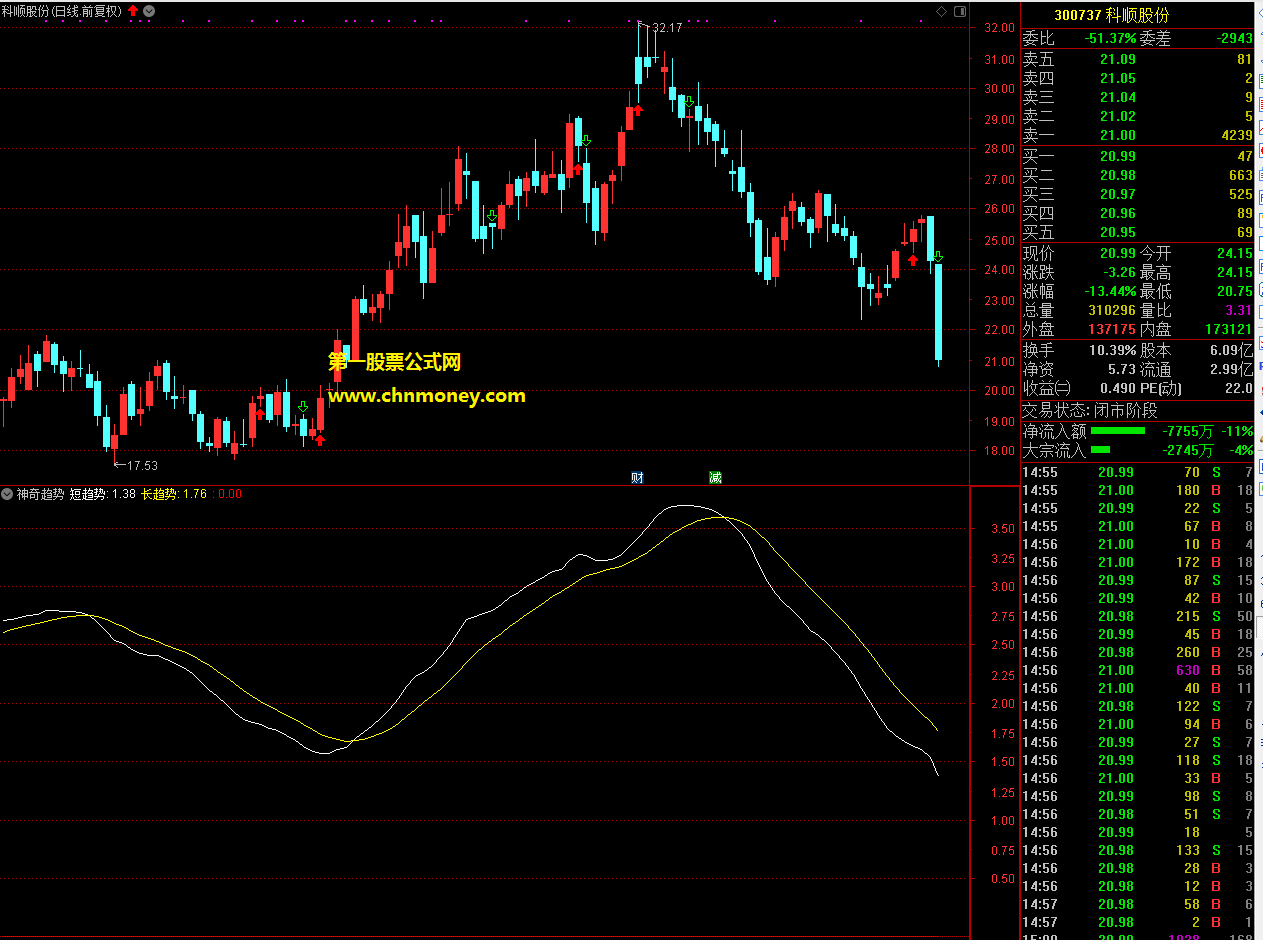Click the 长趋势 value 1.76 label
The width and height of the screenshot is (1263, 940).
tap(174, 494)
